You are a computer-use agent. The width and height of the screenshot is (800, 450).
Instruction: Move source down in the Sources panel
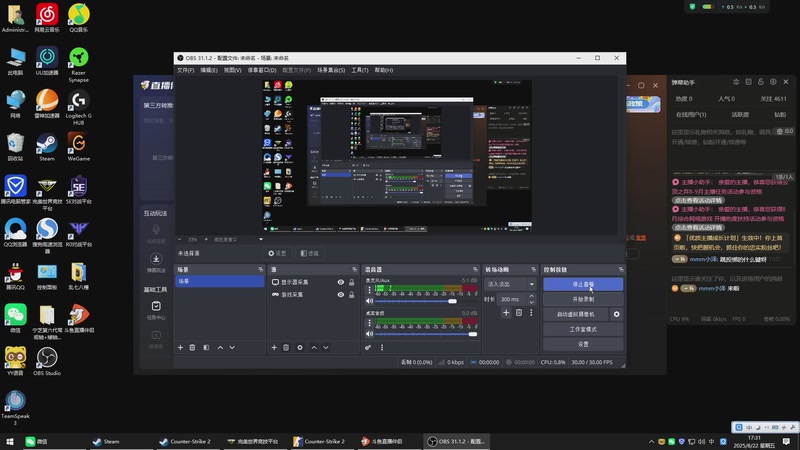click(326, 347)
